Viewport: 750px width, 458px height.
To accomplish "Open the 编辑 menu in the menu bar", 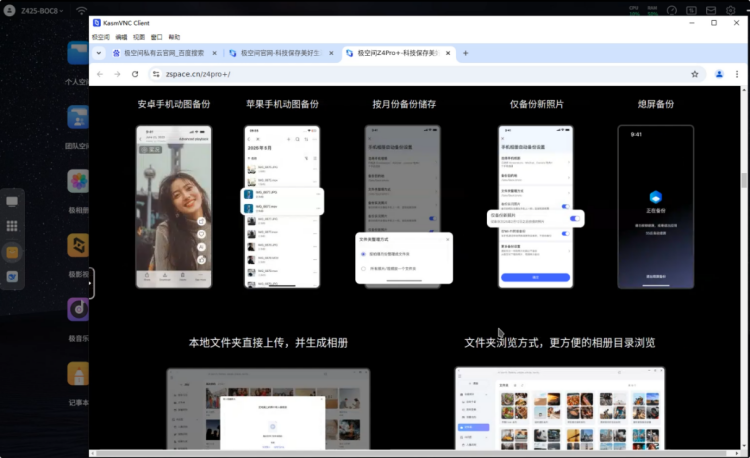I will [x=121, y=36].
